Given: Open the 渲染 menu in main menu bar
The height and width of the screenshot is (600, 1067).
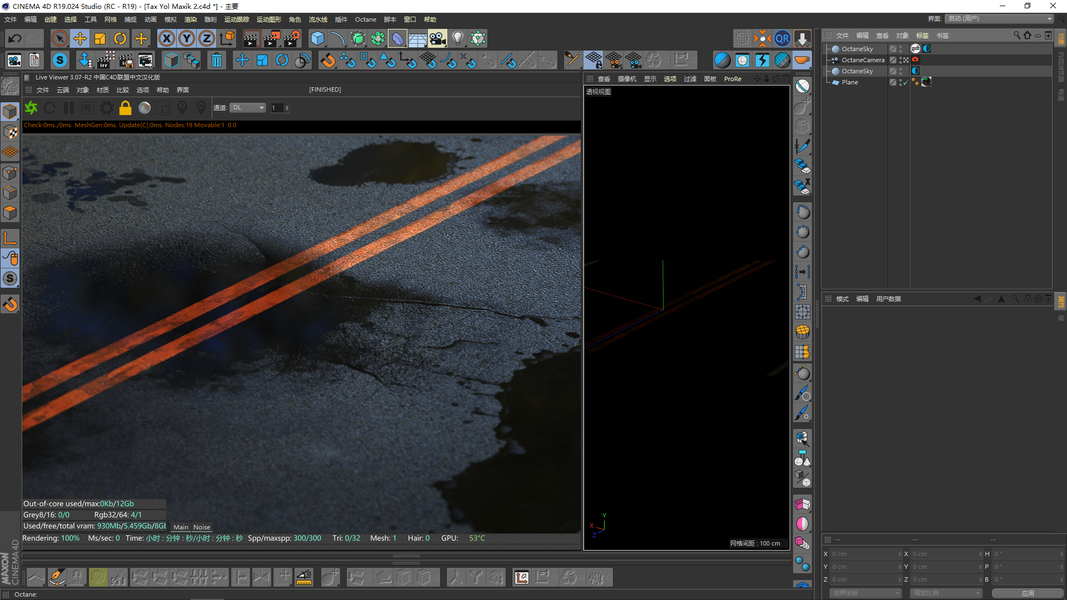Looking at the screenshot, I should (x=191, y=20).
